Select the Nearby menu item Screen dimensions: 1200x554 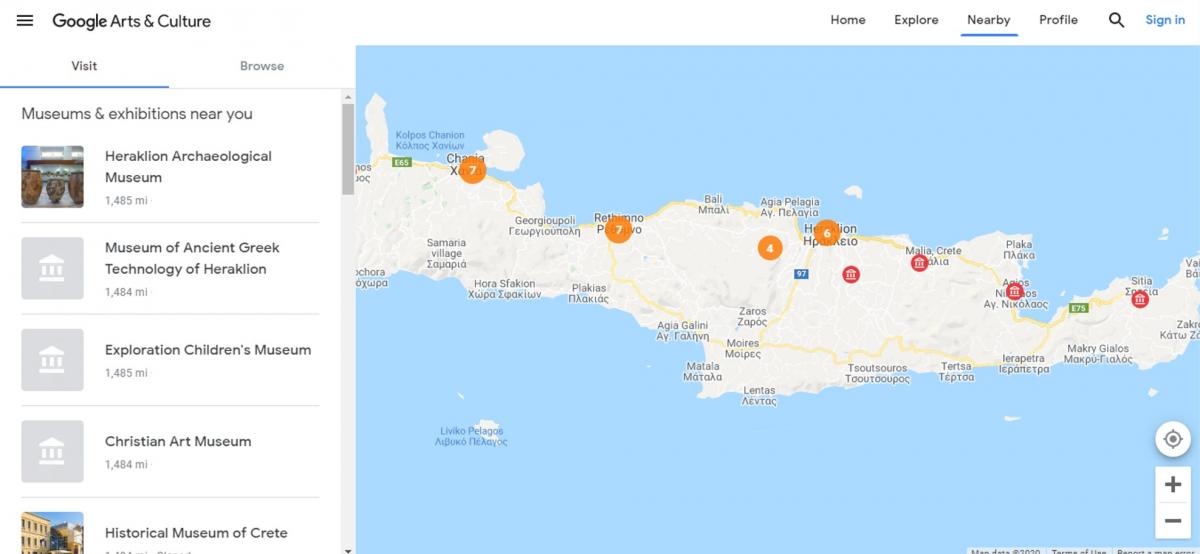(x=989, y=20)
